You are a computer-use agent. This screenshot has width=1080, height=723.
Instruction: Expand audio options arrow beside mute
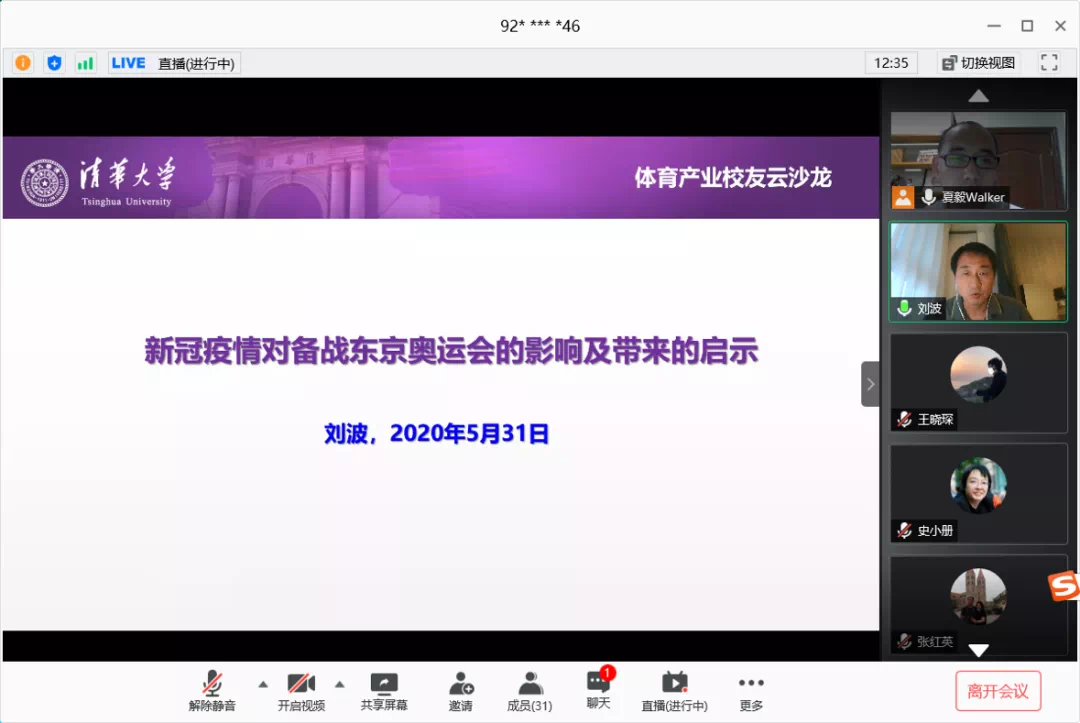pyautogui.click(x=263, y=684)
